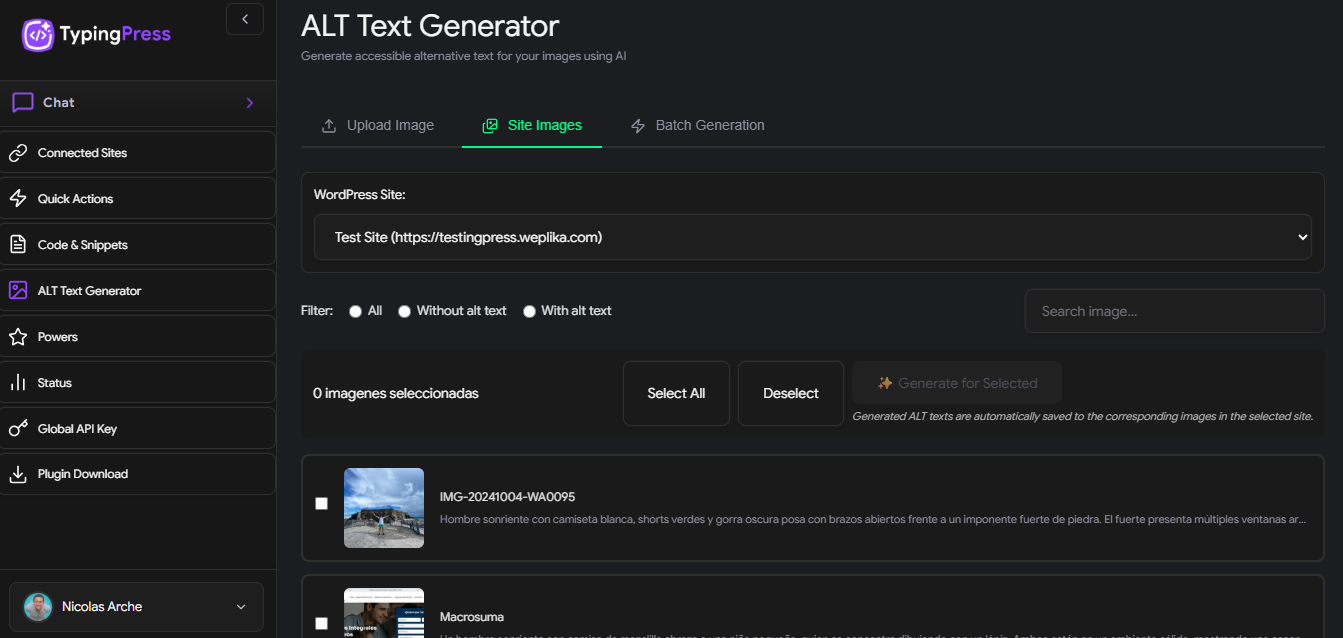The image size is (1343, 638).
Task: Select the All filter radio button
Action: (x=355, y=312)
